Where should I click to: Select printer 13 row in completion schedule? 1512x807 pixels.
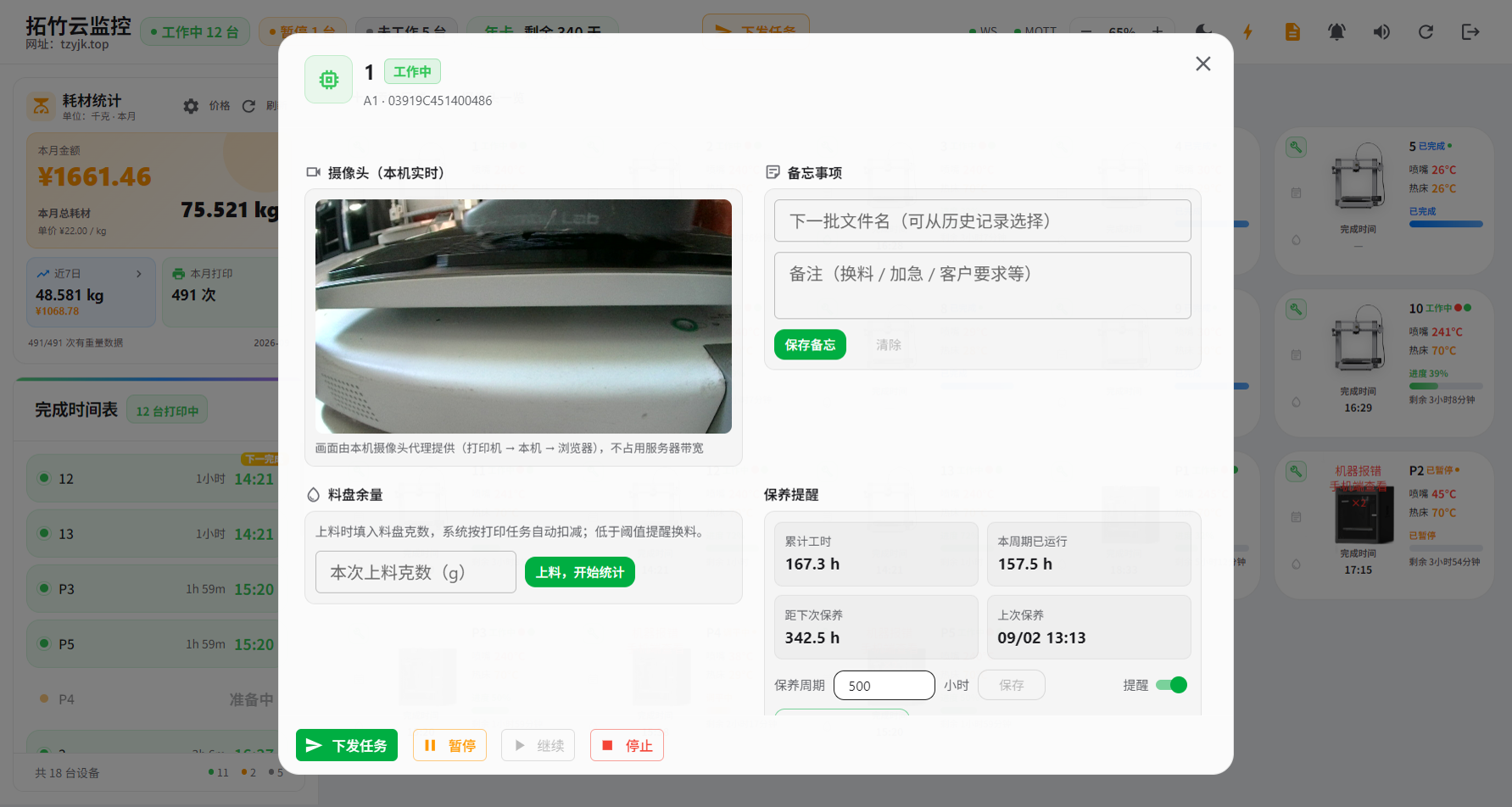pos(153,534)
